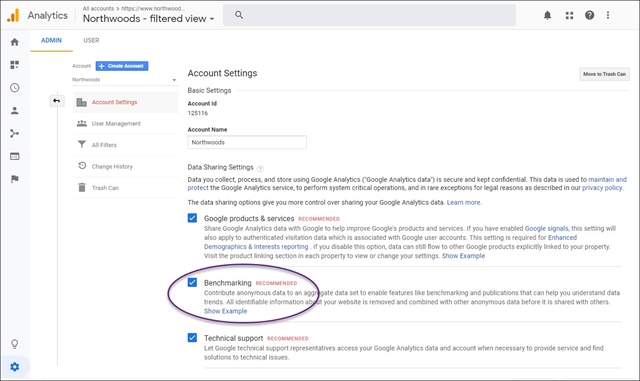Uncheck Google products & services checkbox
Image resolution: width=640 pixels, height=381 pixels.
192,218
